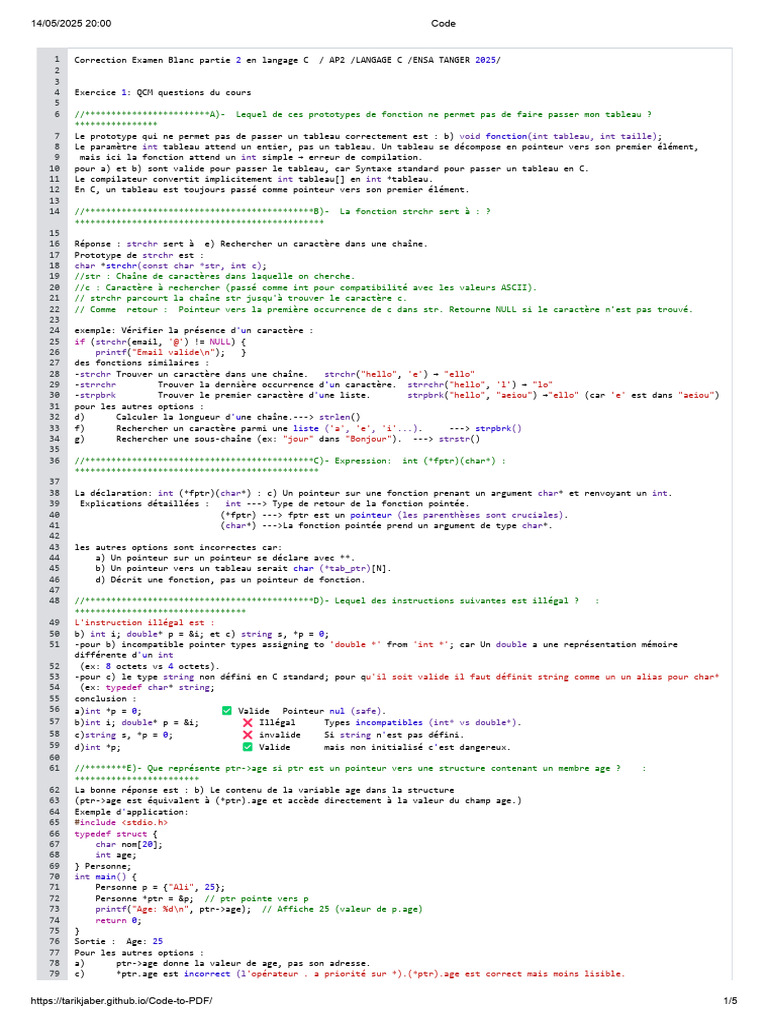768x1024 pixels.
Task: Open the tarikjaber.github.io Code-to-PDF footer URL
Action: 121,1000
